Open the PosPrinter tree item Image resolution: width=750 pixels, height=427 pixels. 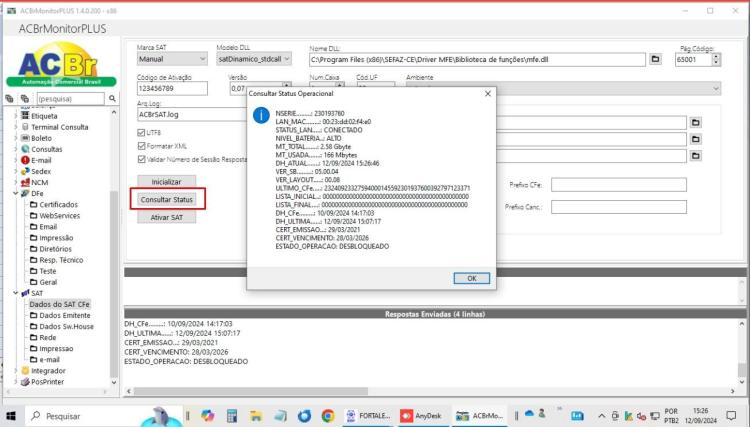47,382
